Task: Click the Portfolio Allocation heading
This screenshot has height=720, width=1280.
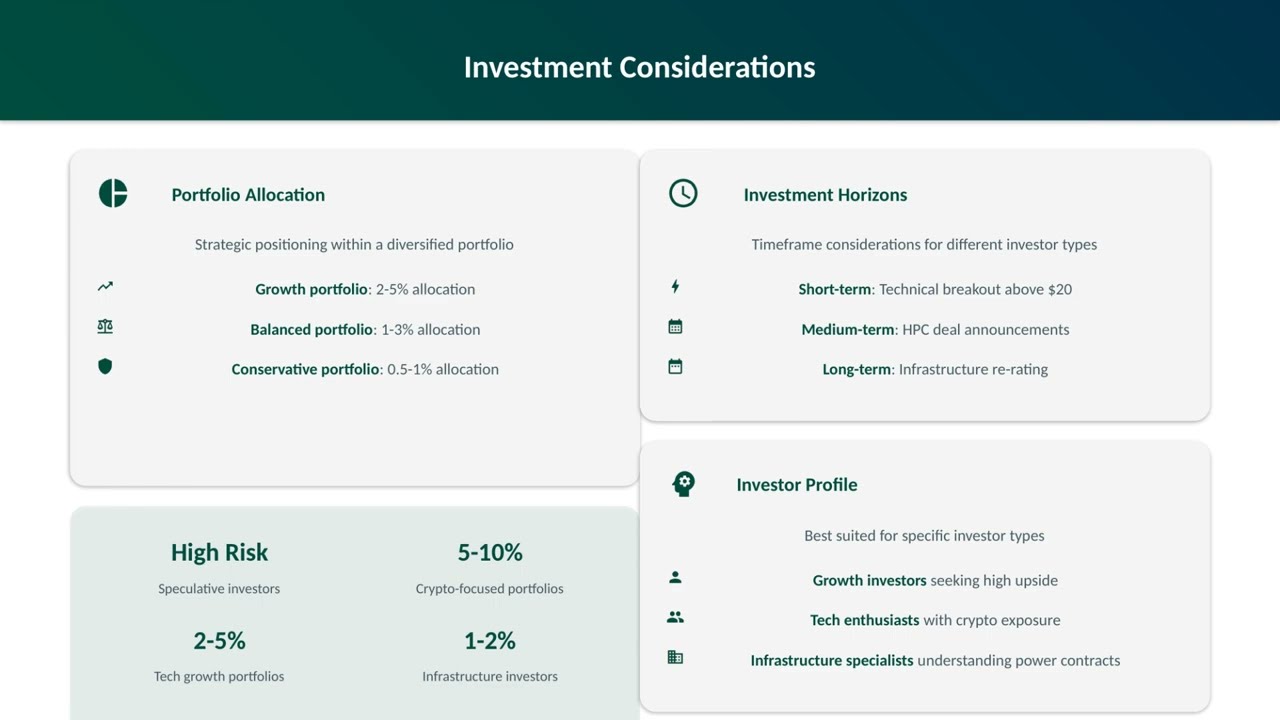Action: point(248,195)
